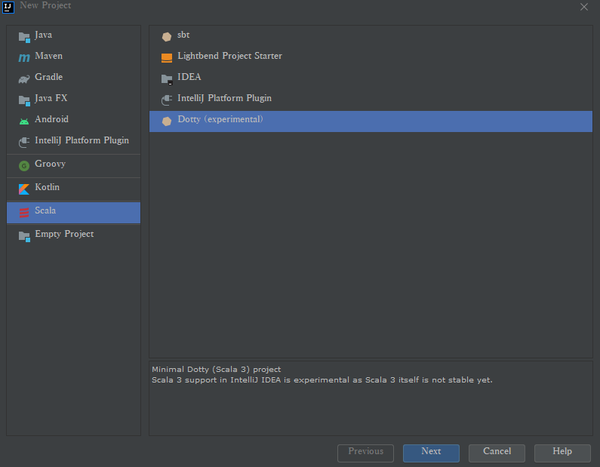Screen dimensions: 600x467
Task: Proceed with the Next button
Action: [x=431, y=453]
